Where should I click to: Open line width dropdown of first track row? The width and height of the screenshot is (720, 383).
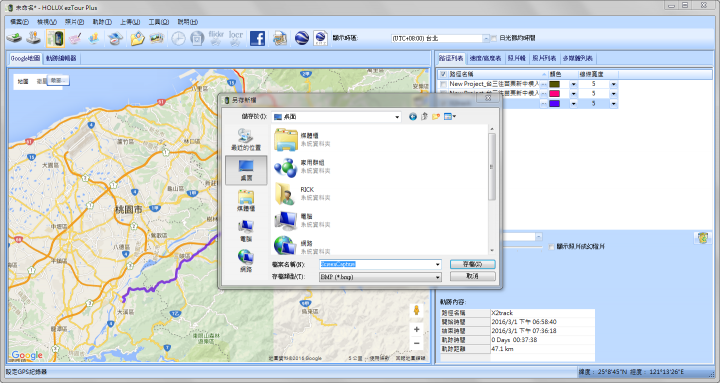[613, 84]
